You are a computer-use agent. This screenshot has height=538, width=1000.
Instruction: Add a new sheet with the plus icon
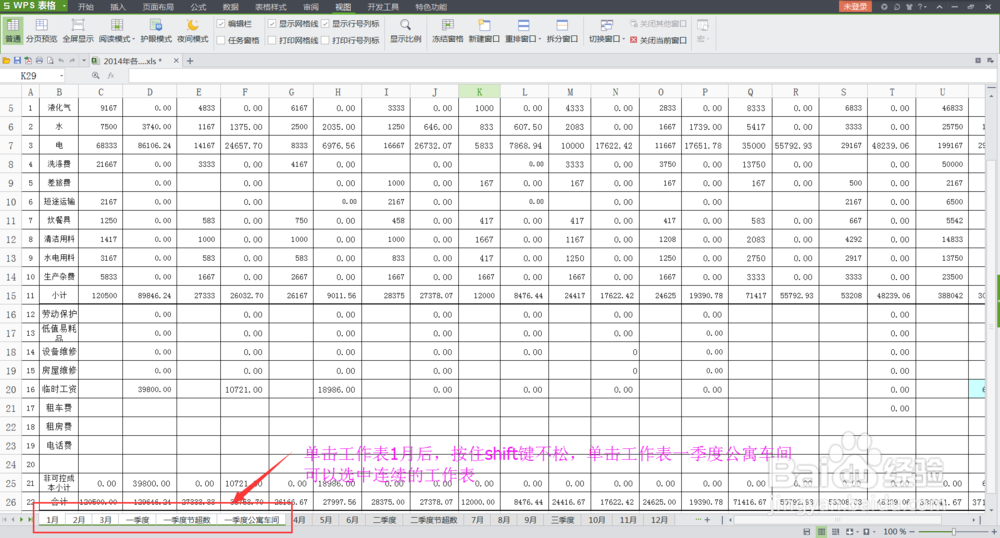pos(707,520)
